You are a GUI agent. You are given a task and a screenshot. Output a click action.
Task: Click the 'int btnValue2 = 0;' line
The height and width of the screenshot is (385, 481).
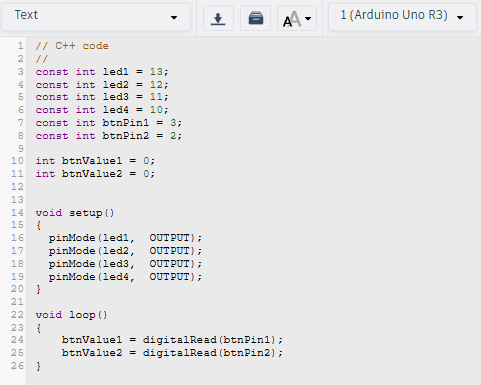pos(95,174)
